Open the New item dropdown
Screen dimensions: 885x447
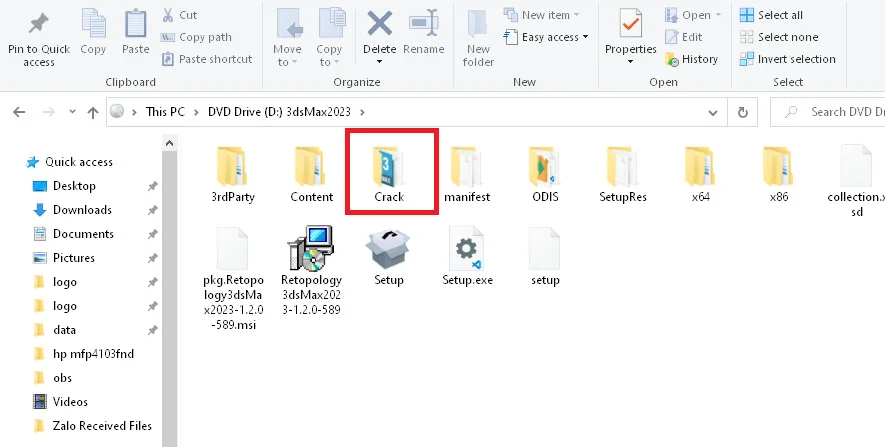pos(542,15)
